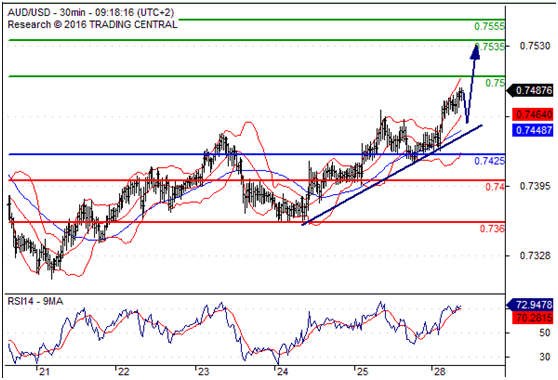Click the blue 0.7425 pivot label
This screenshot has width=558, height=380.
pyautogui.click(x=489, y=161)
